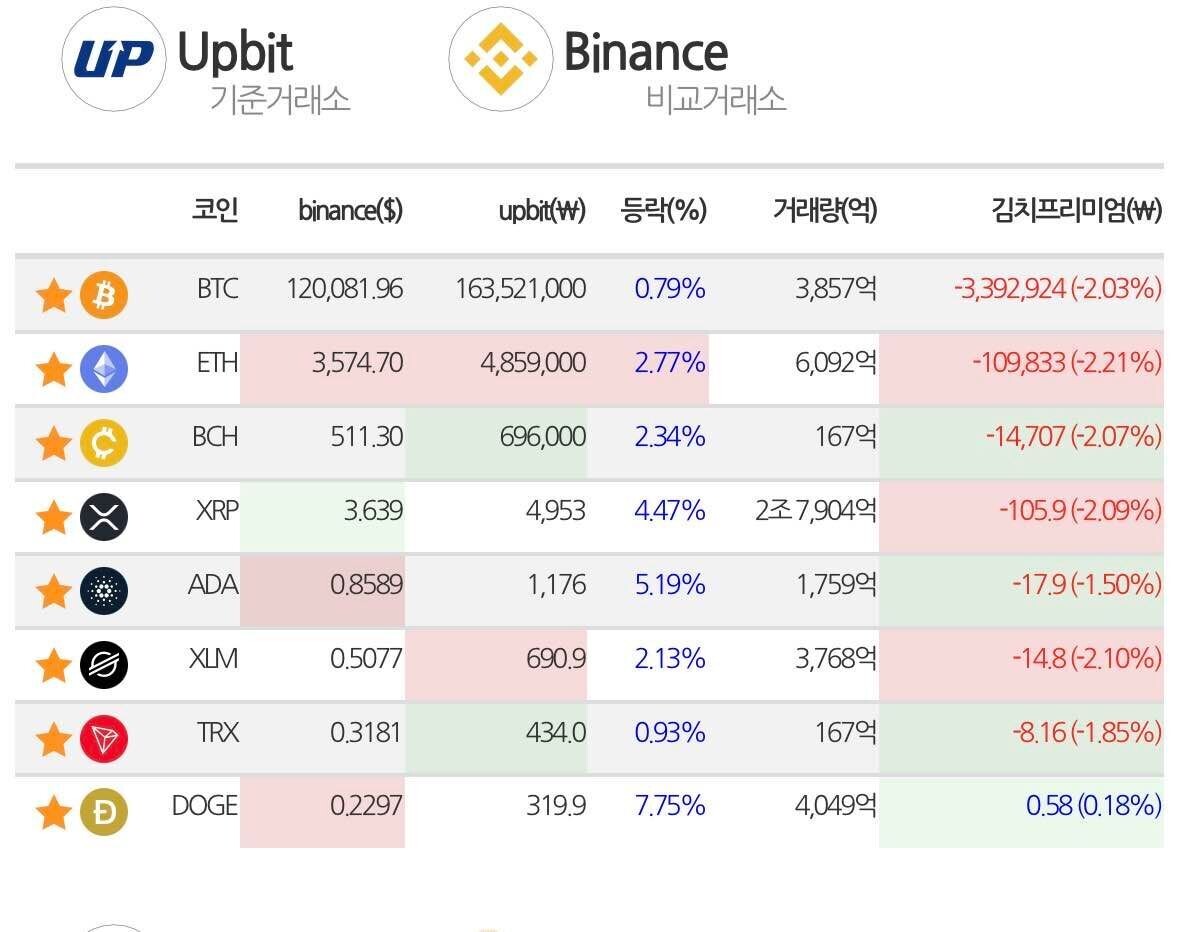Viewport: 1179px width, 932px height.
Task: Sort by the 거래량(억) column header
Action: click(x=824, y=210)
